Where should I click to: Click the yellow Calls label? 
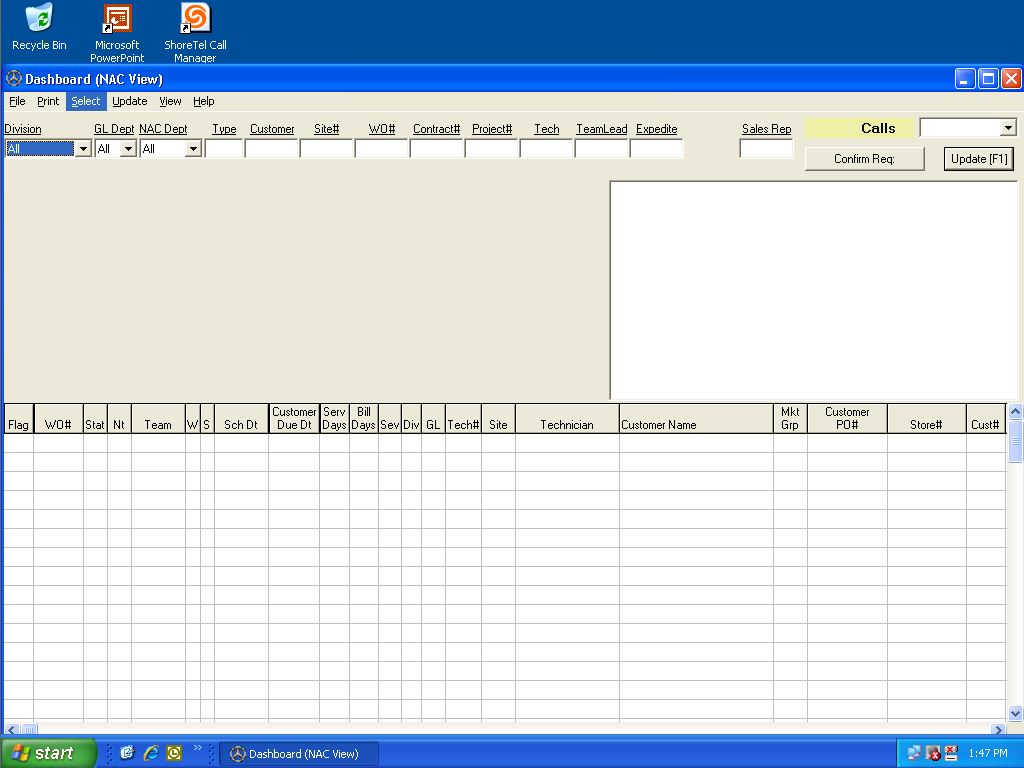859,128
